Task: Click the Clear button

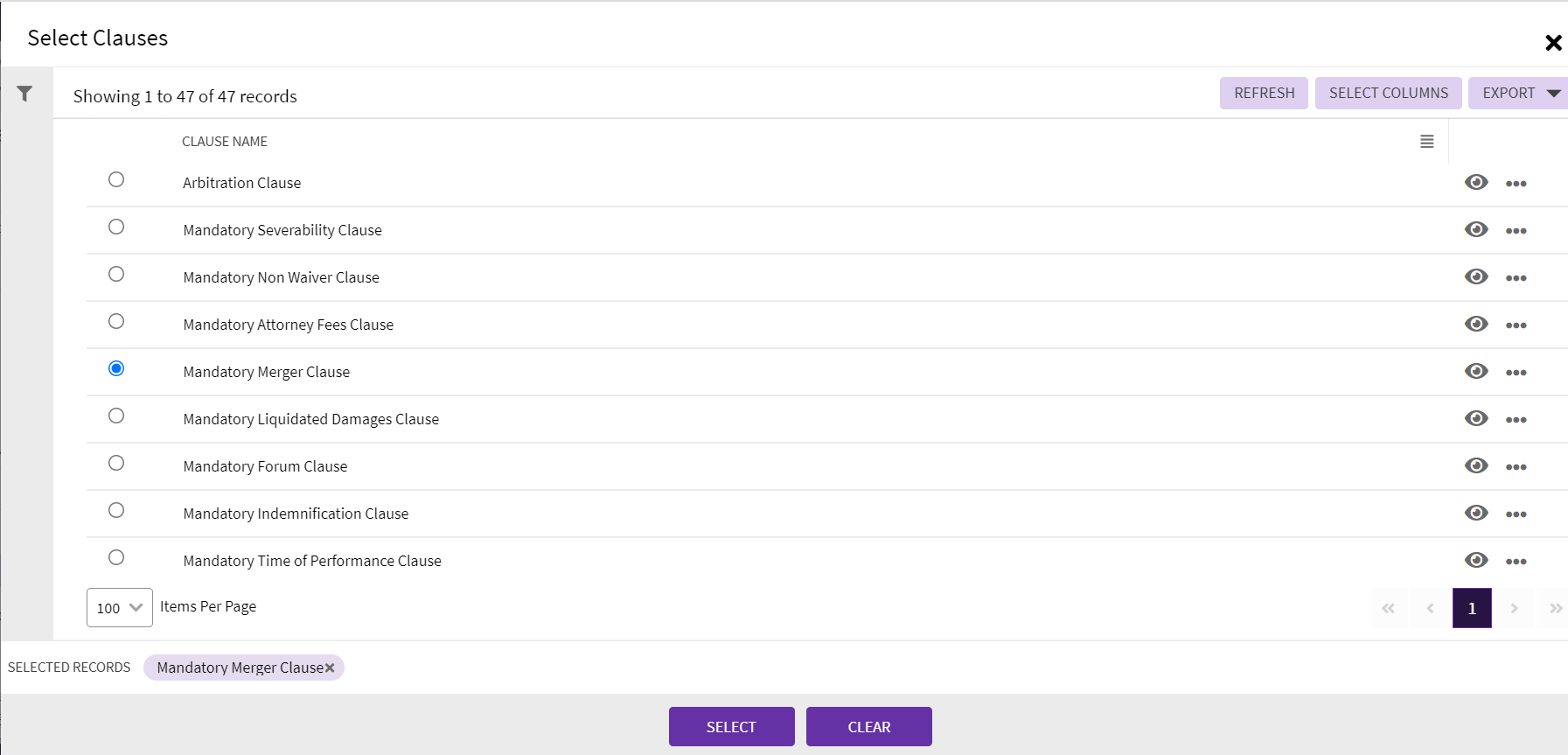Action: [x=868, y=726]
